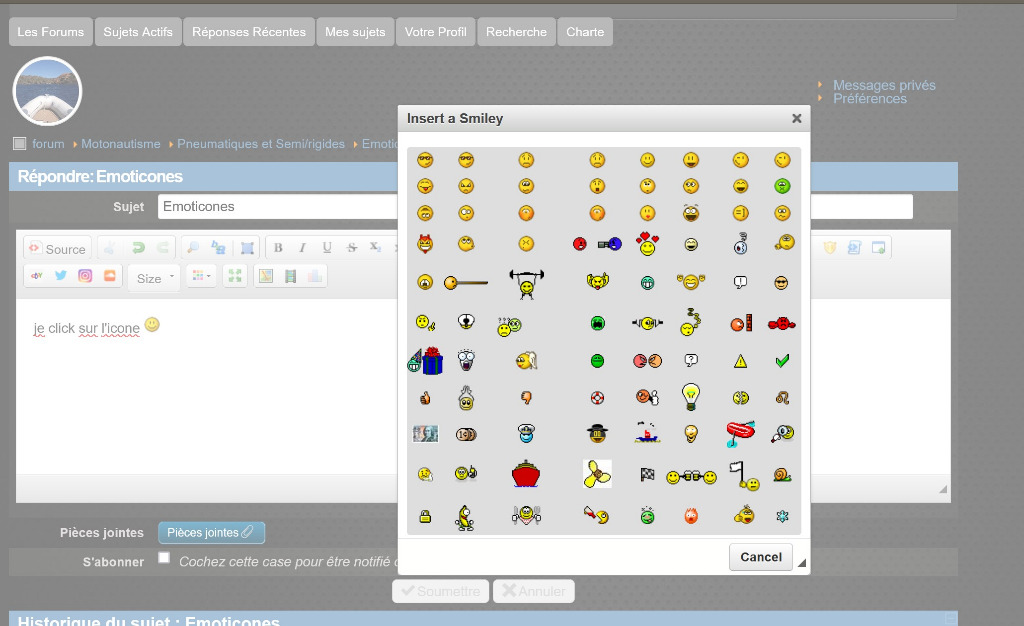Choose the padlock smiley
Viewport: 1024px width, 626px height.
click(x=425, y=516)
